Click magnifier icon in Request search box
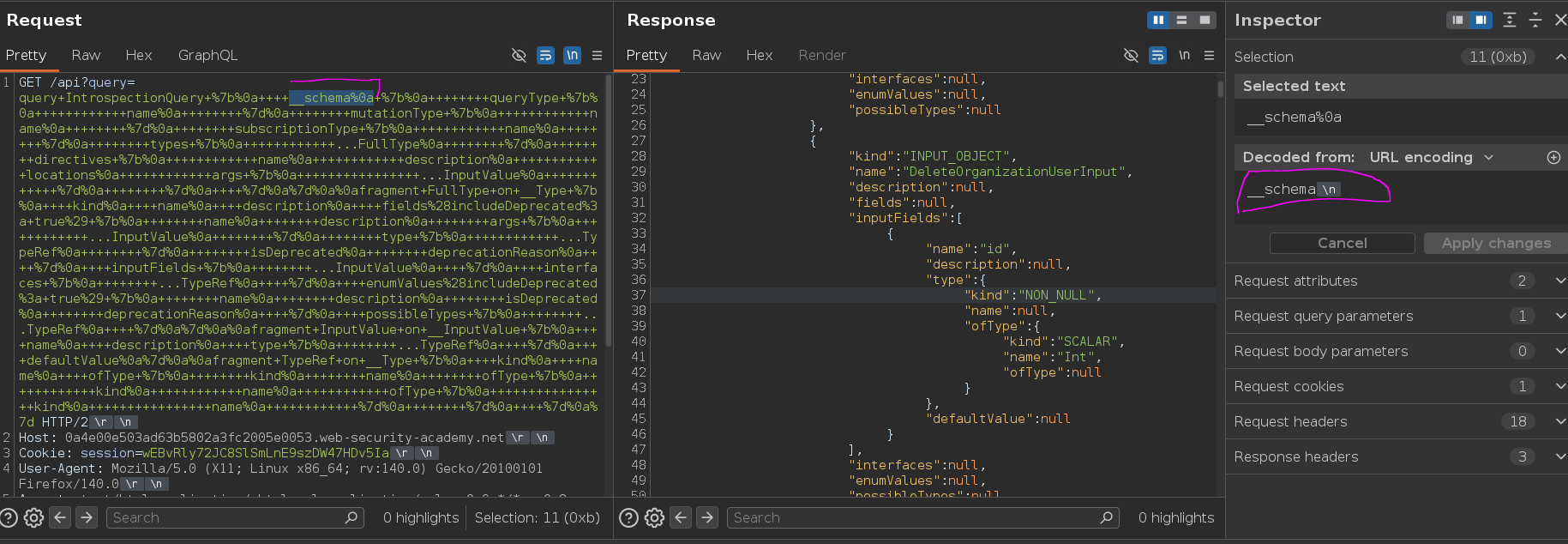Screen dimensions: 1568x544 click(351, 517)
